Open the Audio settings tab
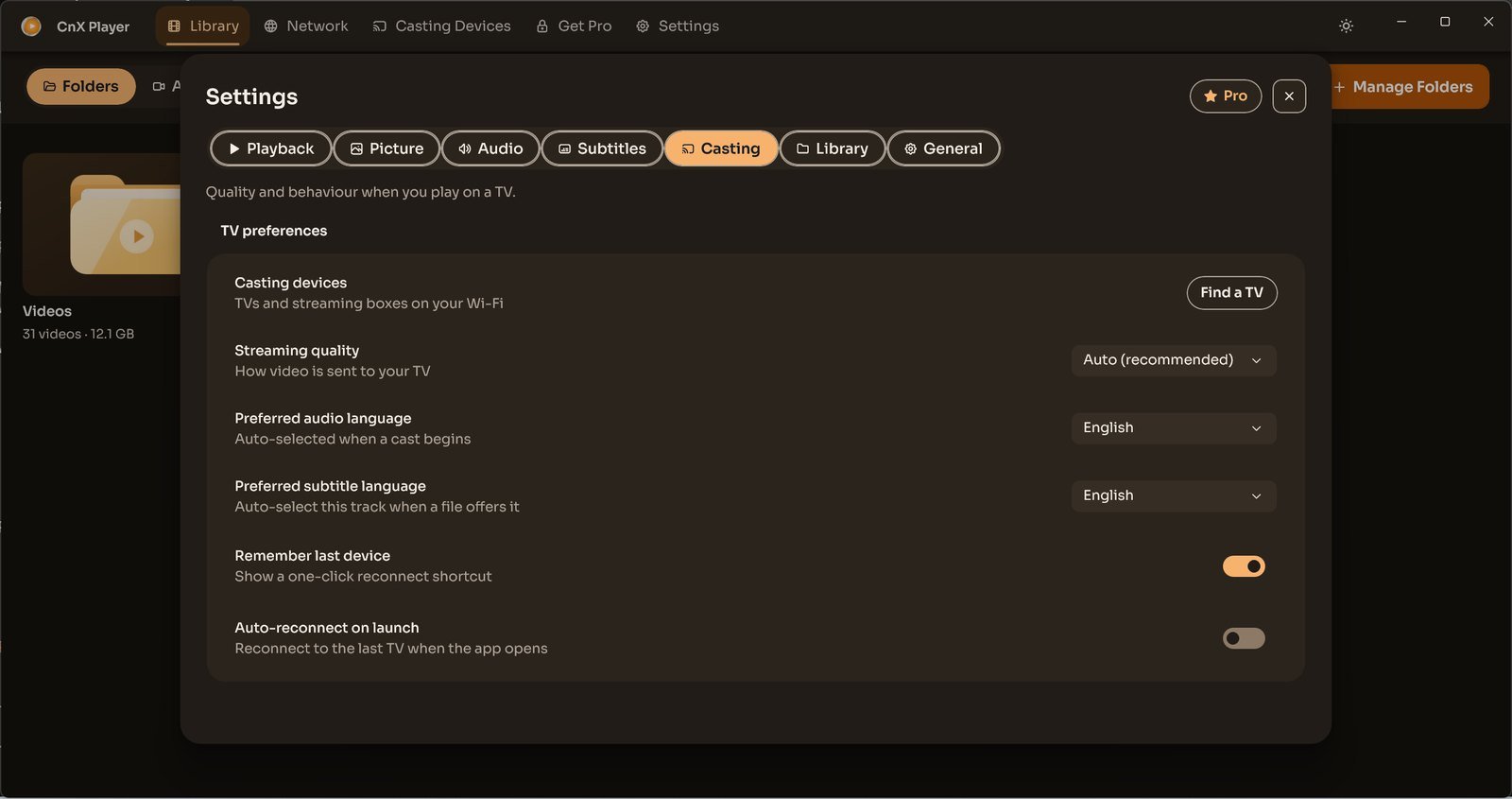This screenshot has height=799, width=1512. (490, 148)
